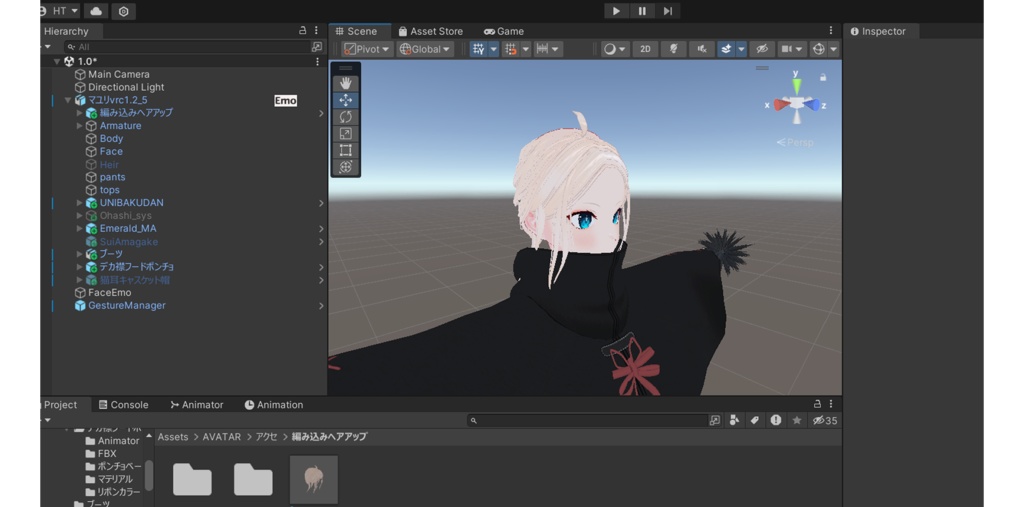Open the Pivot handle position dropdown

(x=367, y=49)
